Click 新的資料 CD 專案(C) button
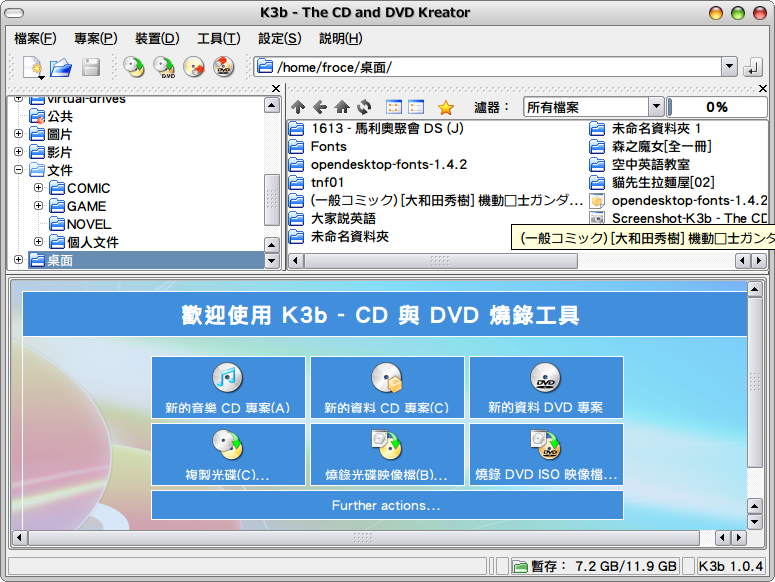Viewport: 775px width, 582px height. coord(388,387)
